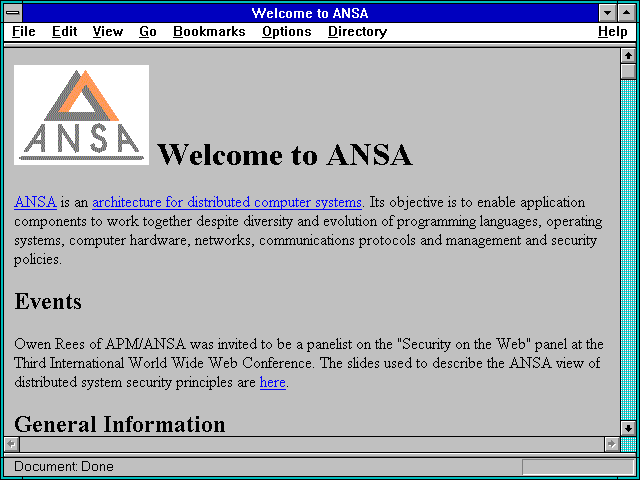Click the 'General Information' heading
The width and height of the screenshot is (640, 480).
[x=120, y=424]
